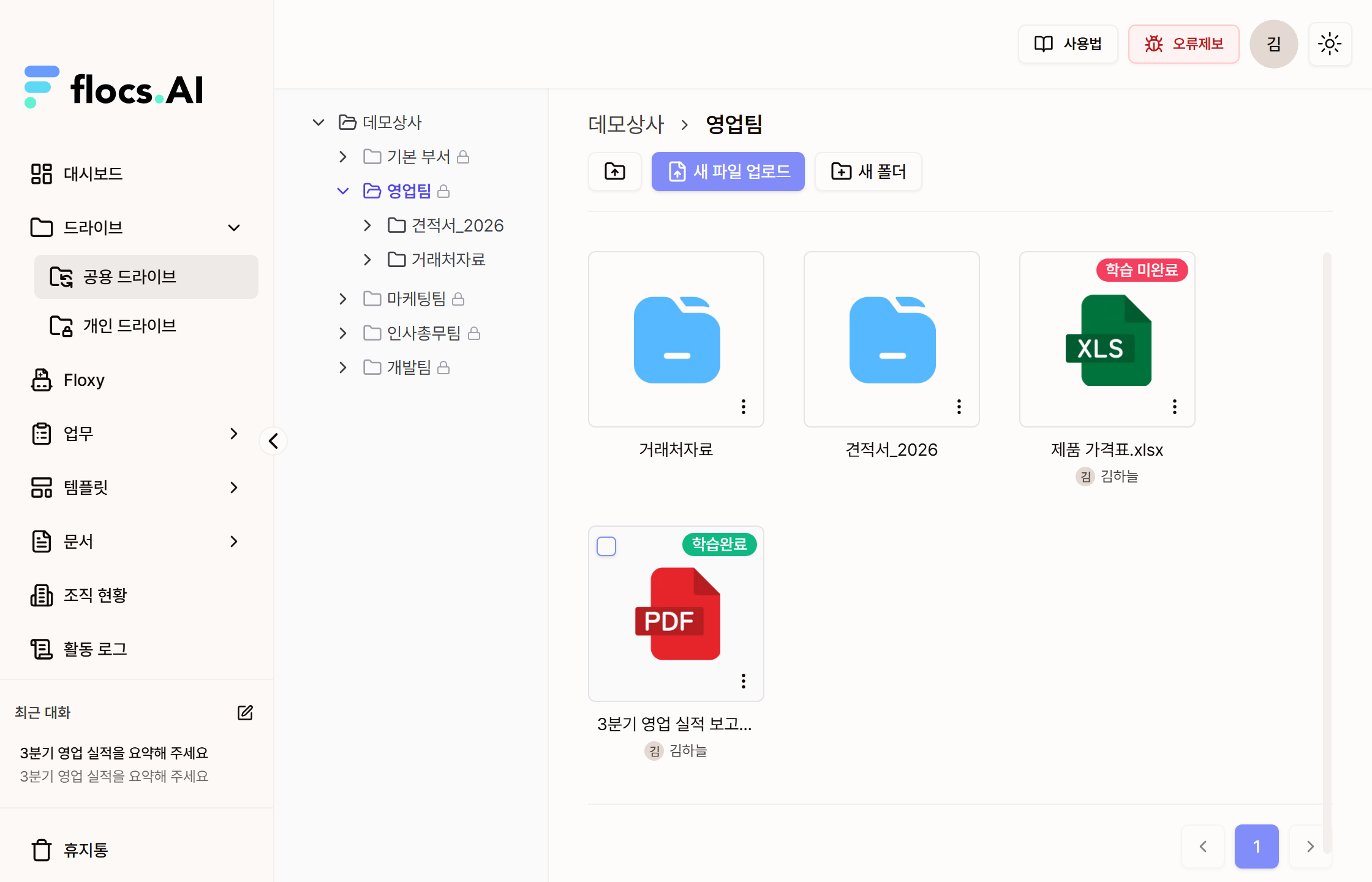Screen dimensions: 1372x882
Task: Click 김하늘 owner under 제품 가격표.xlsx
Action: 1107,477
